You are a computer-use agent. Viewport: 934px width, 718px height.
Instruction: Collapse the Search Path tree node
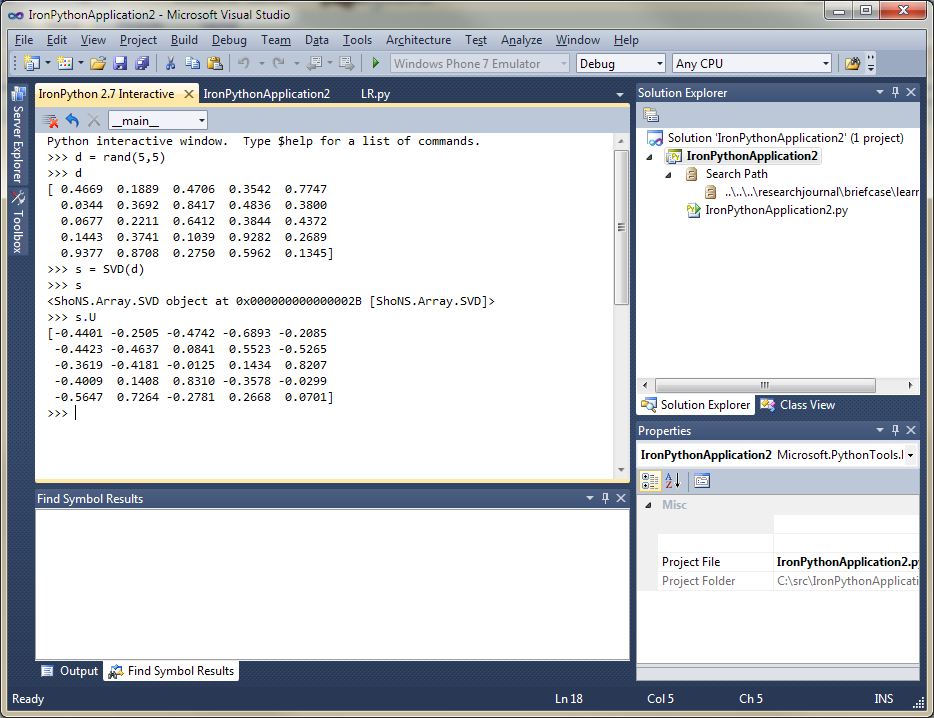[670, 174]
